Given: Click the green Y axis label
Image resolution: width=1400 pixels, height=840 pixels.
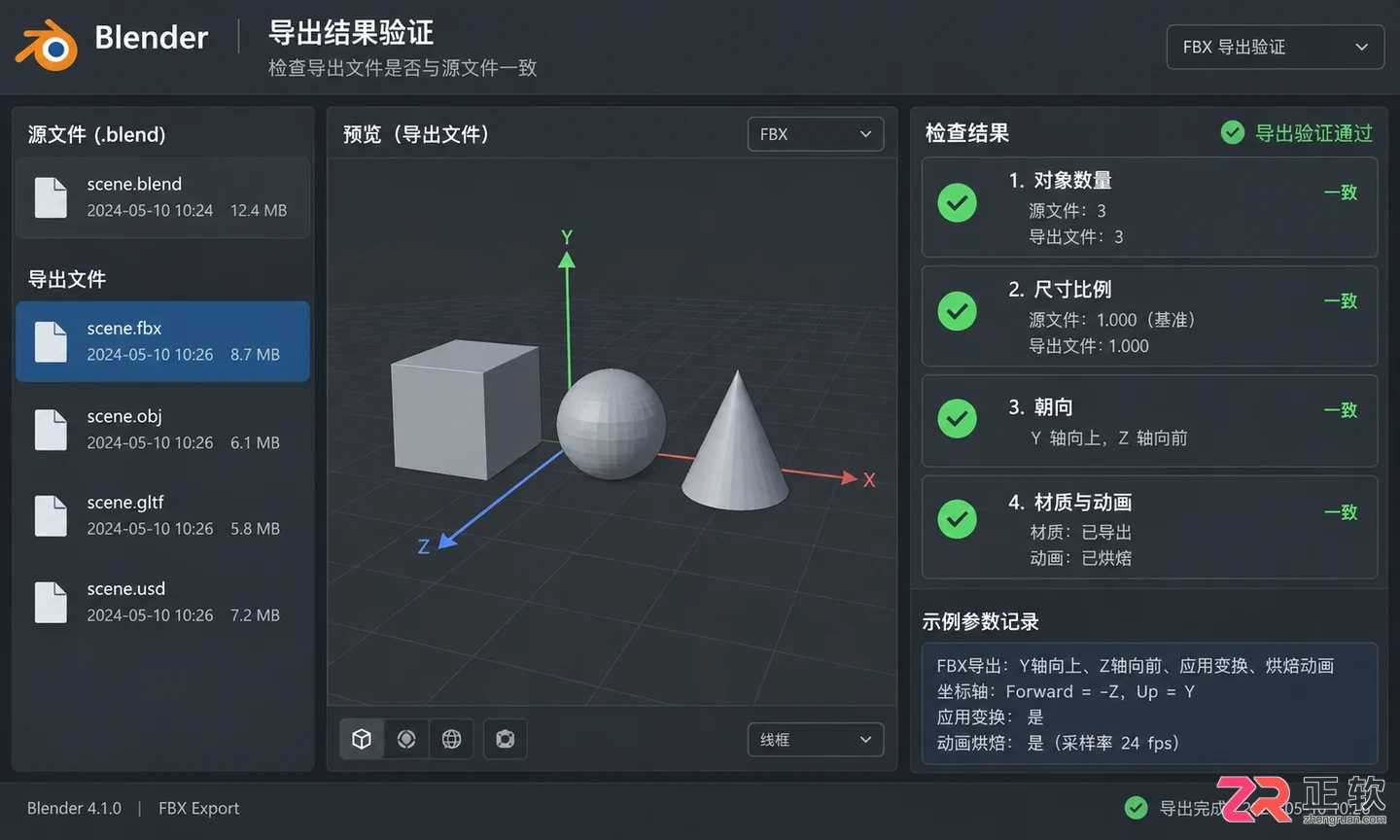Looking at the screenshot, I should coord(567,237).
